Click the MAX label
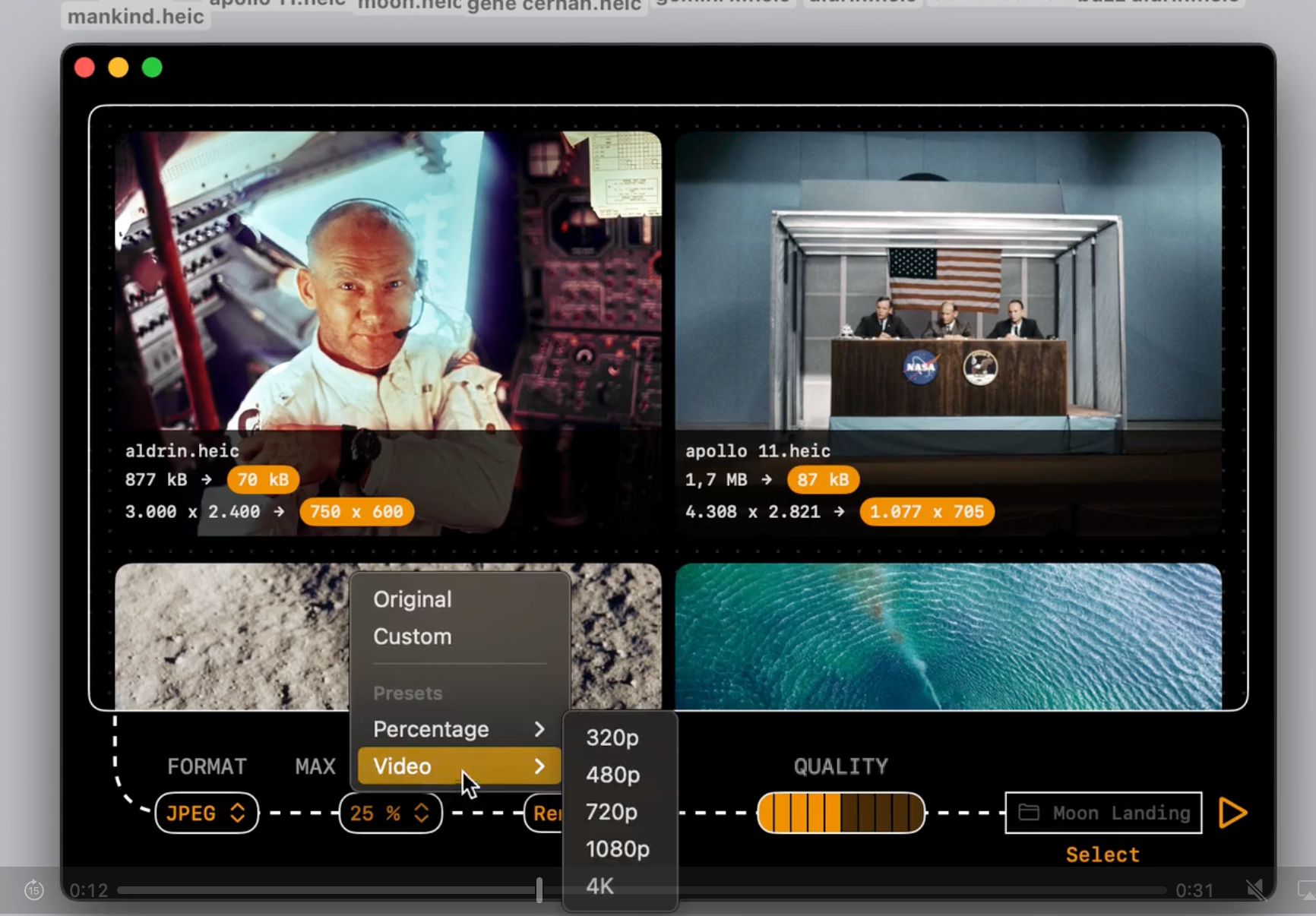The width and height of the screenshot is (1316, 916). [x=315, y=766]
